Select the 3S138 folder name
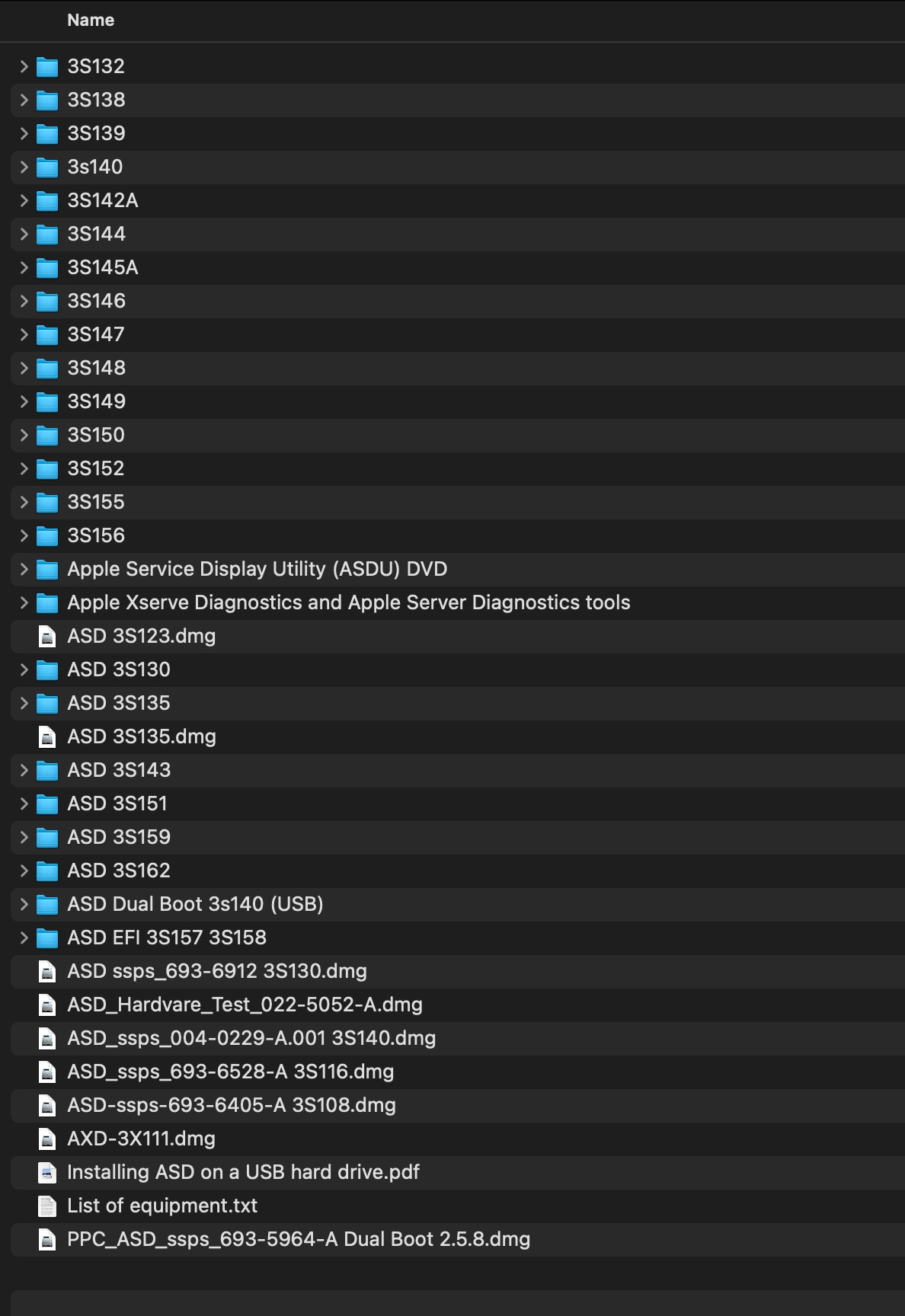 click(x=96, y=101)
